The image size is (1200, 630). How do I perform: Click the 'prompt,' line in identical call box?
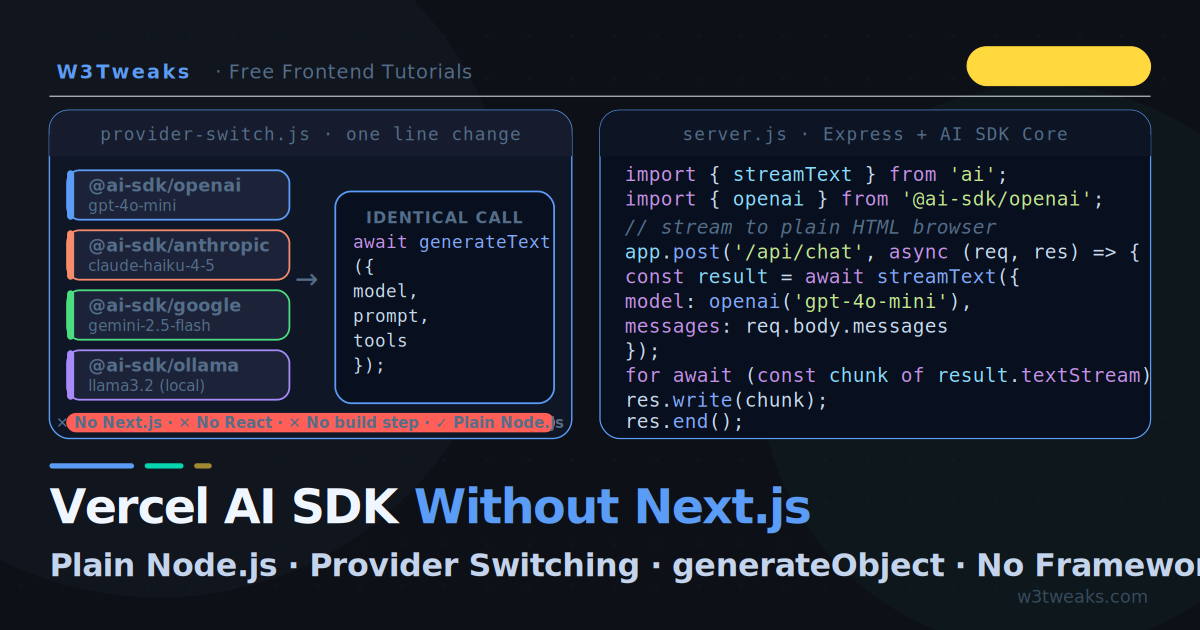(390, 317)
